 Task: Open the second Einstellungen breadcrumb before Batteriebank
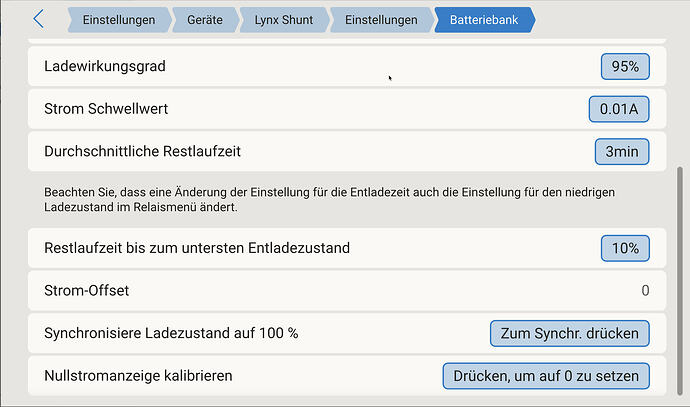[381, 20]
